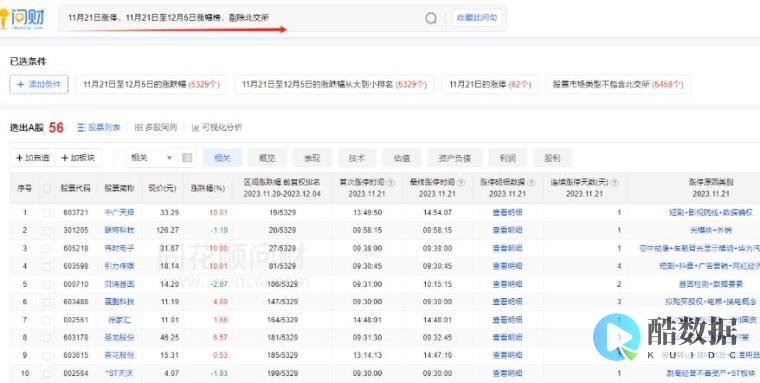Image resolution: width=760 pixels, height=383 pixels.
Task: Click 查看明细 in row 000710
Action: pos(507,284)
